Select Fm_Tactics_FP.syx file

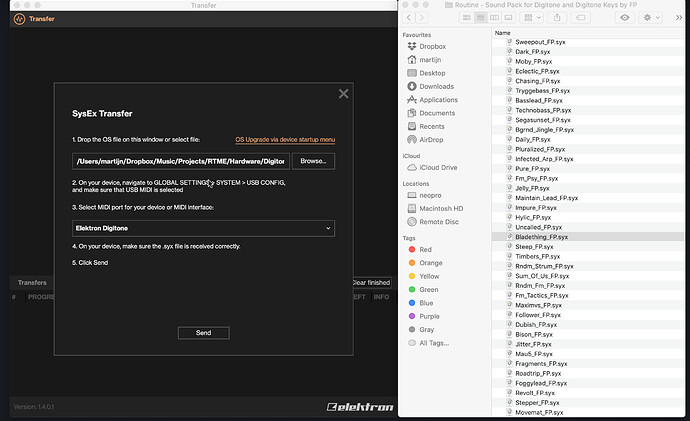542,295
